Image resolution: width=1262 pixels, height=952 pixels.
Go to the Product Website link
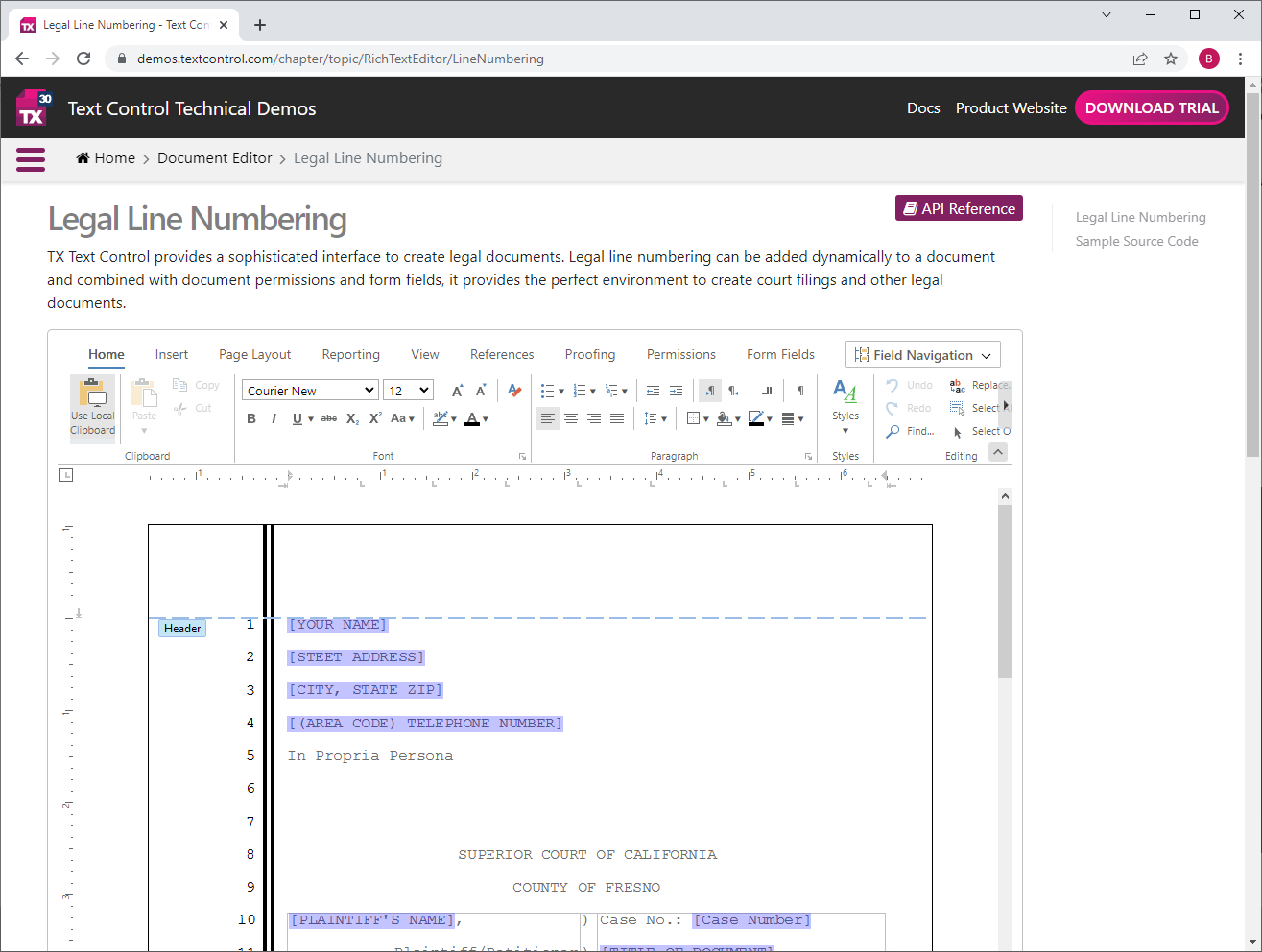click(1012, 108)
